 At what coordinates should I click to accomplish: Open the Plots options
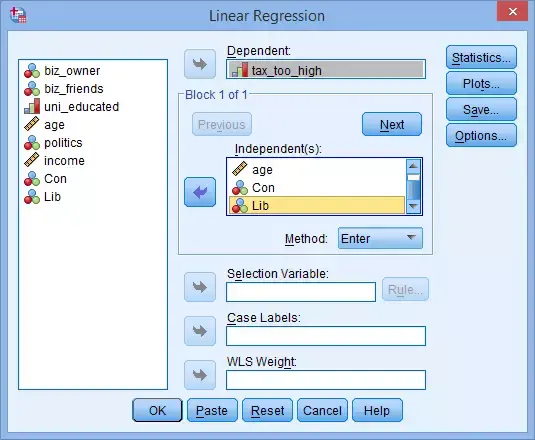pyautogui.click(x=481, y=83)
